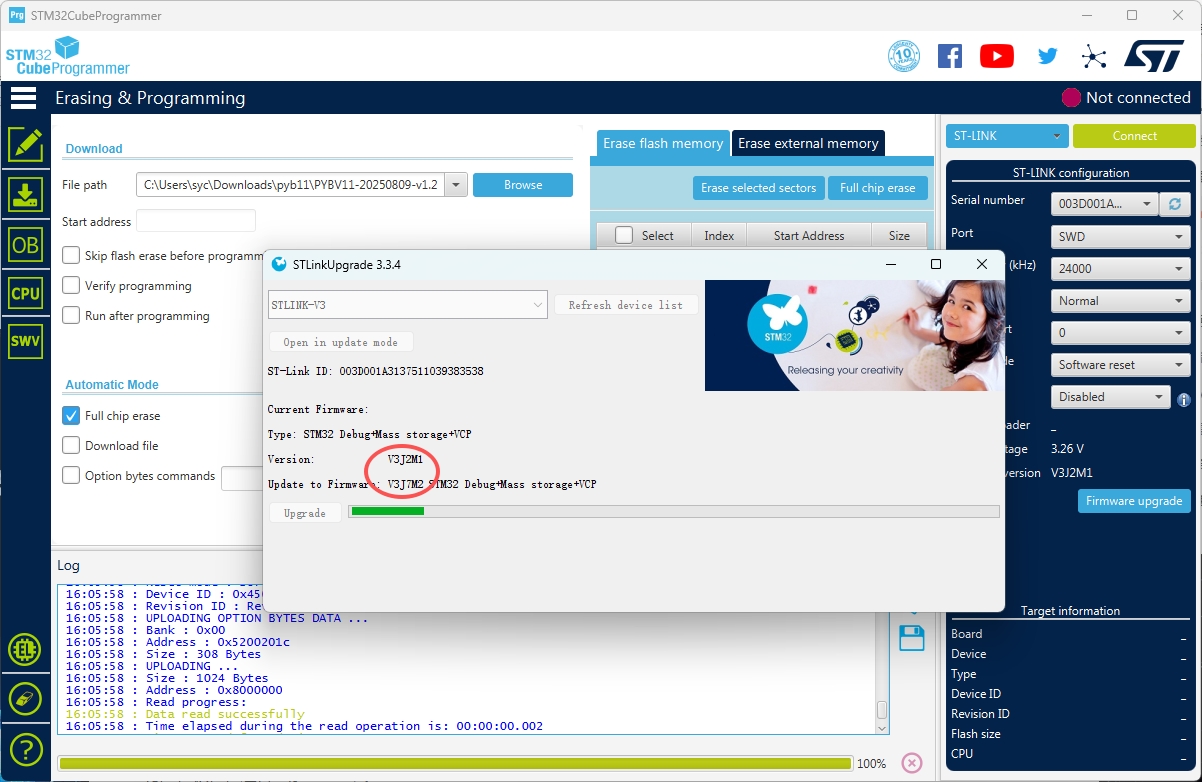Enable Run after programming checkbox
The width and height of the screenshot is (1202, 782).
(71, 315)
